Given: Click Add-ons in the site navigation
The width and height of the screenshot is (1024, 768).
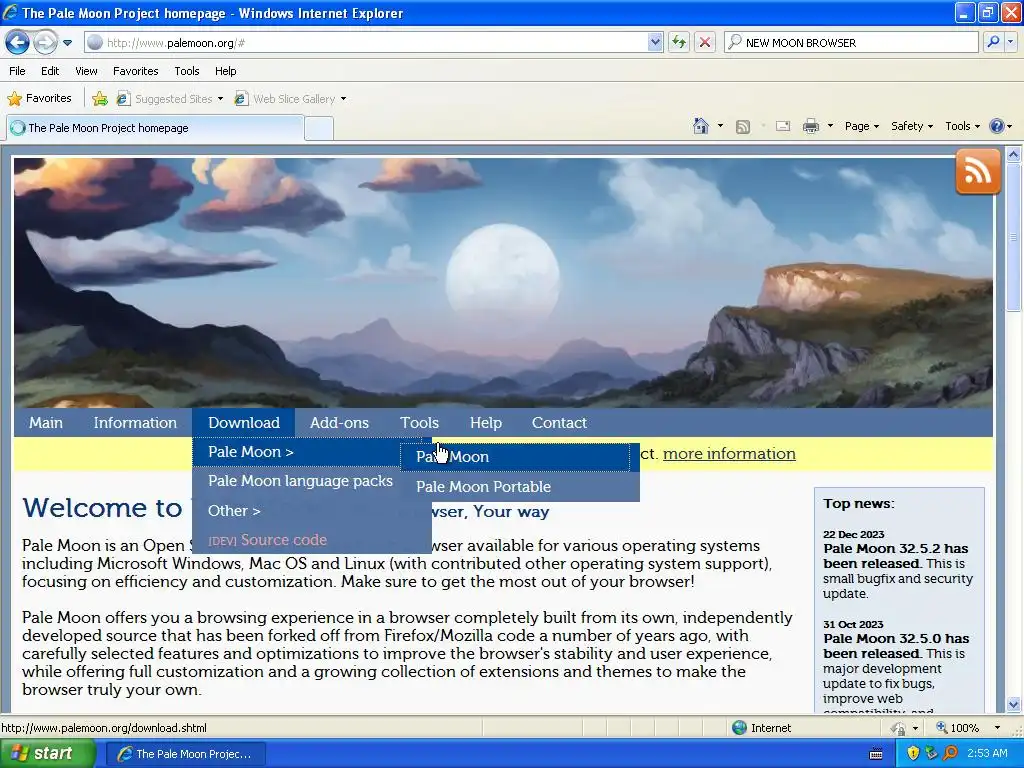Looking at the screenshot, I should click(x=339, y=423).
